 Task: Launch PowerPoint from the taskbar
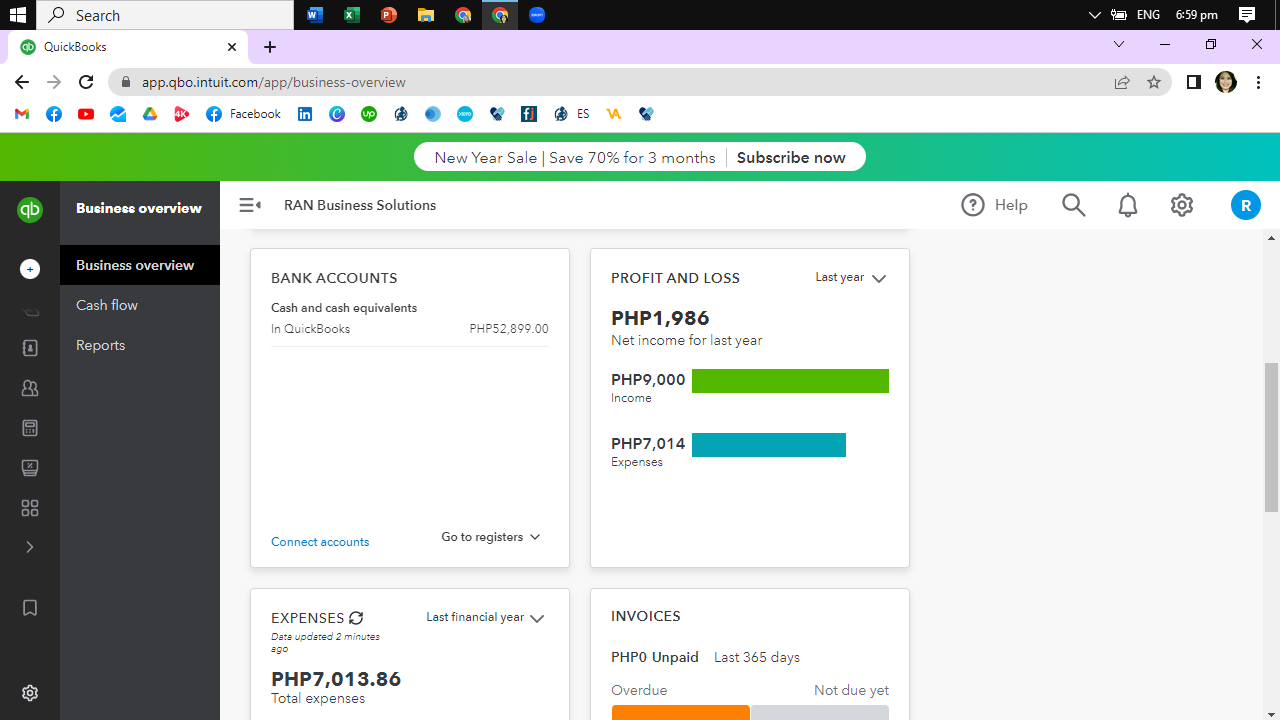[x=389, y=15]
